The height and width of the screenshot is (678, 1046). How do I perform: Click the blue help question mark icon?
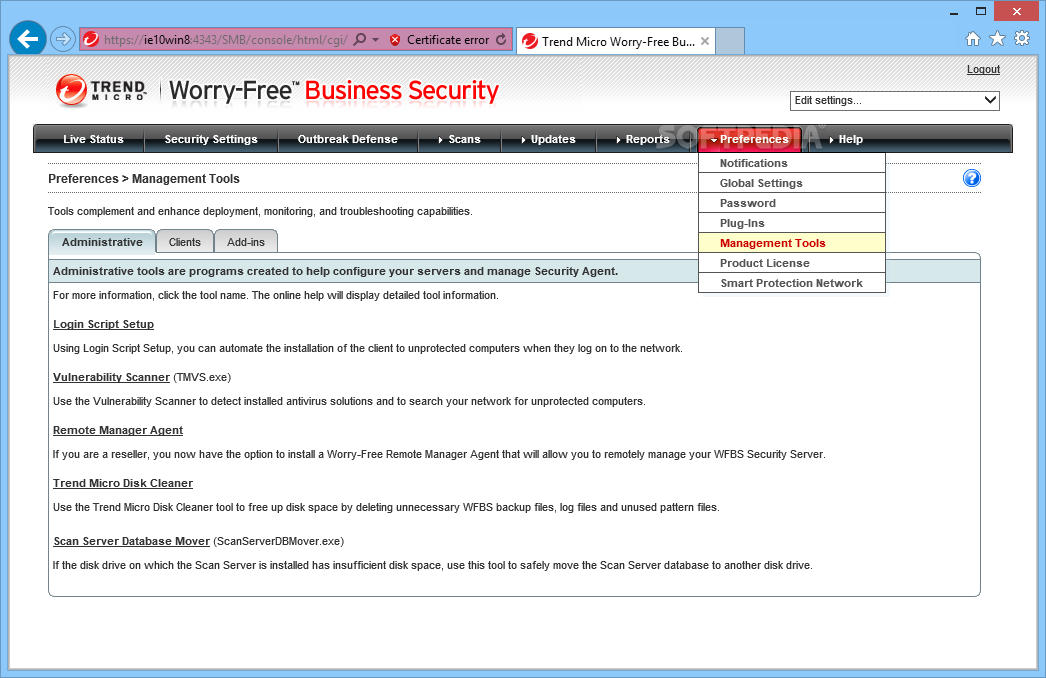(972, 178)
